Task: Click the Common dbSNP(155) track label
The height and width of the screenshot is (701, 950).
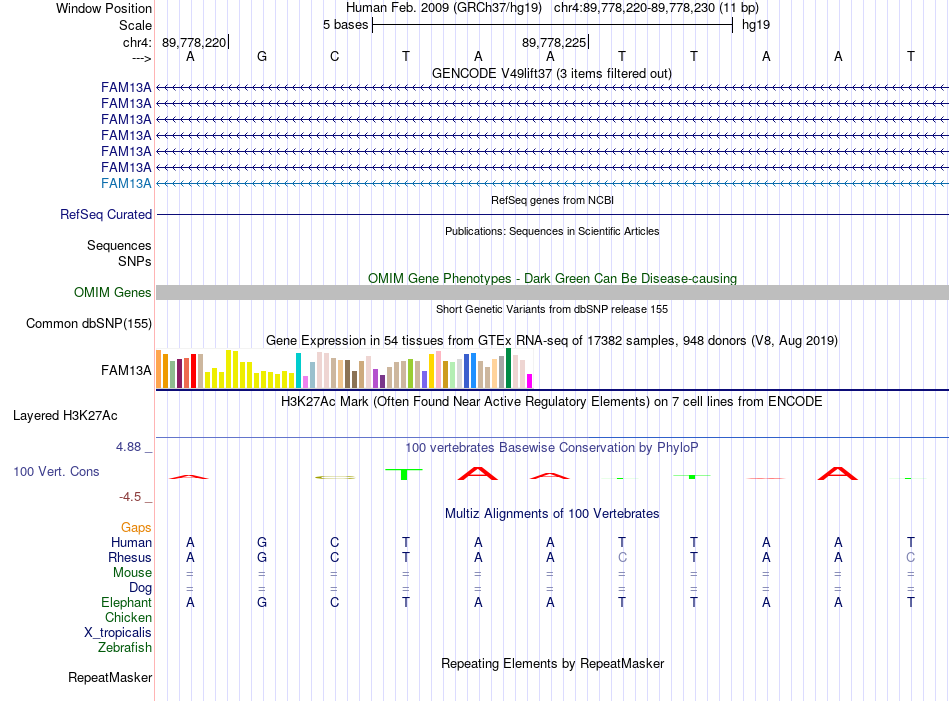Action: (x=88, y=324)
